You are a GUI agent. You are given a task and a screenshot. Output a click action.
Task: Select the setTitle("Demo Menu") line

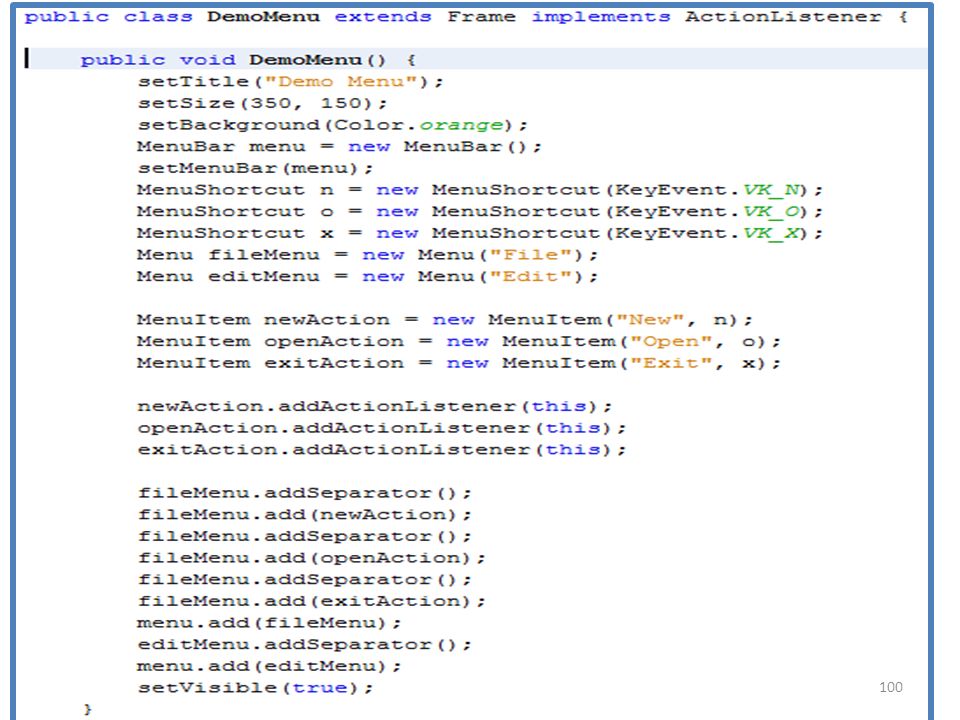290,81
